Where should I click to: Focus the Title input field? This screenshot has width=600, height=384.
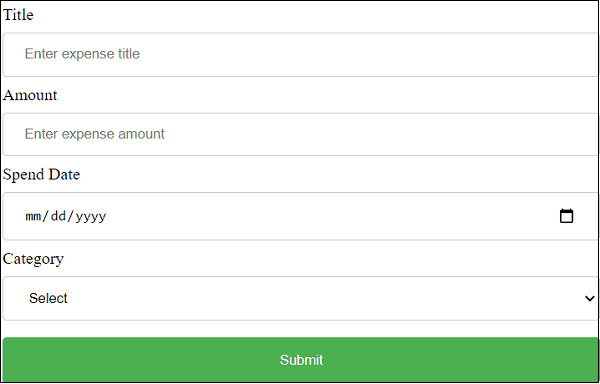[300, 55]
